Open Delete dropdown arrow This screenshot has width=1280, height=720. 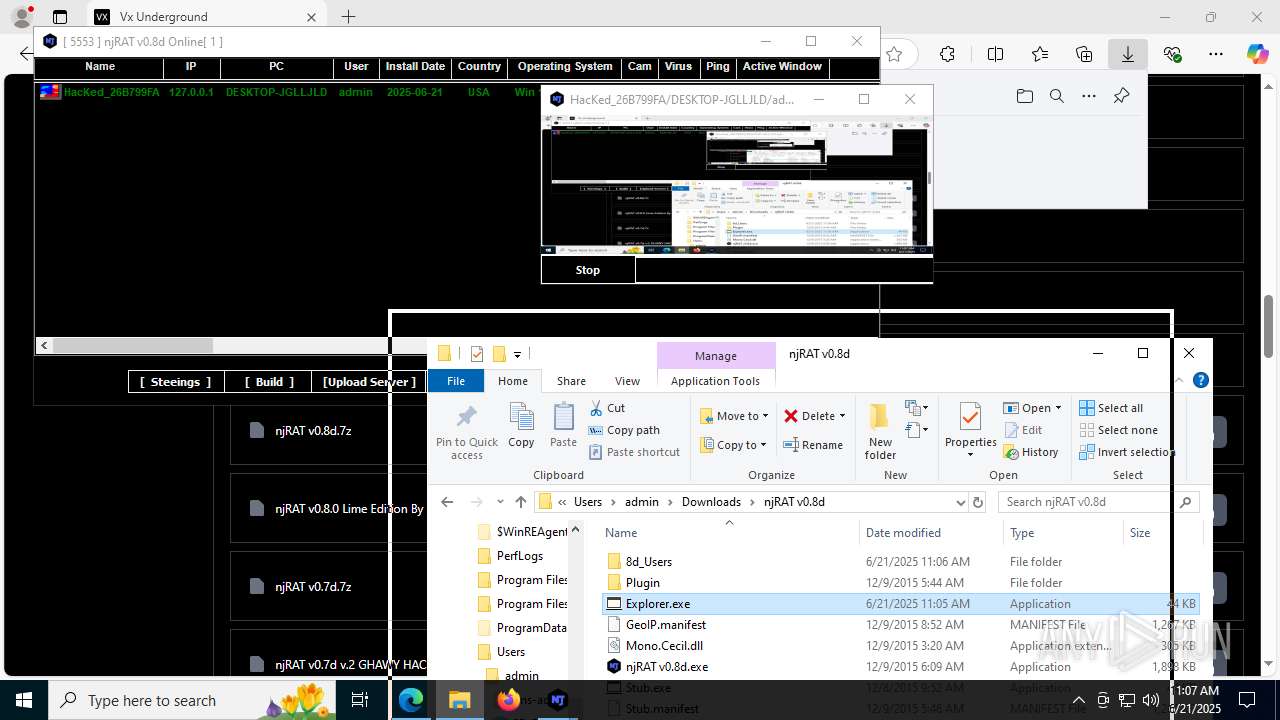pos(842,416)
